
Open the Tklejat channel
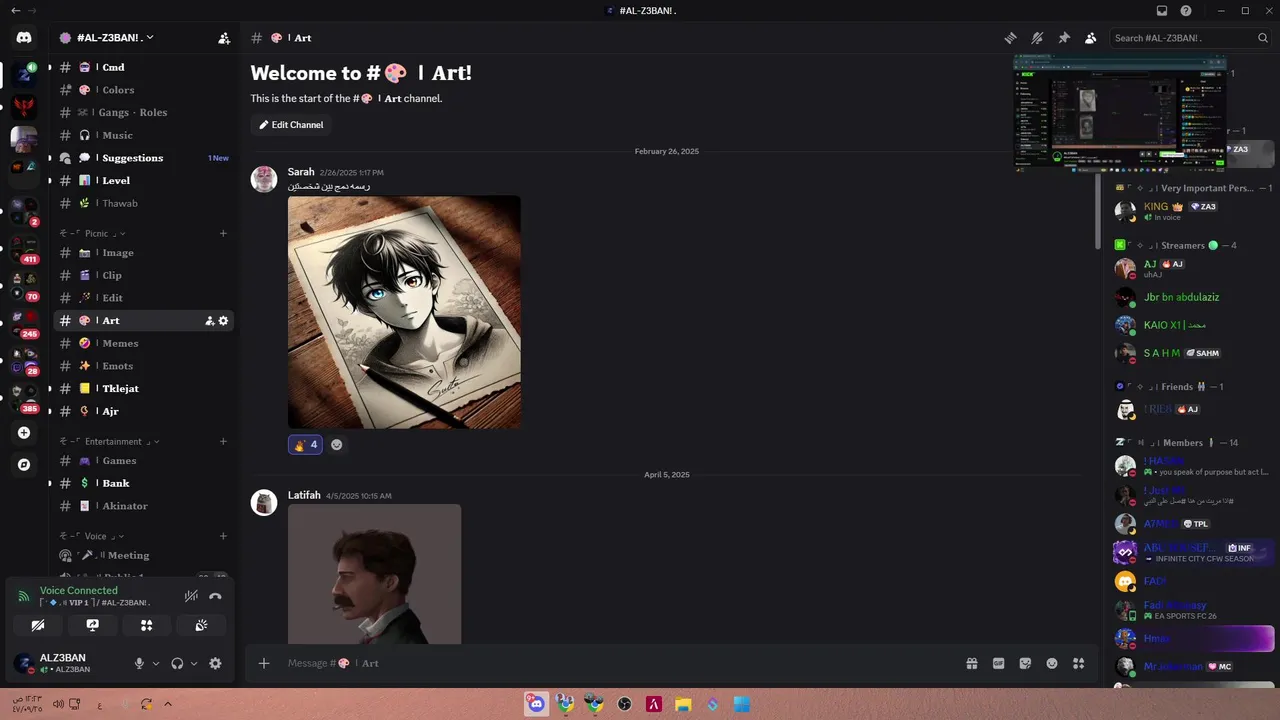click(143, 389)
